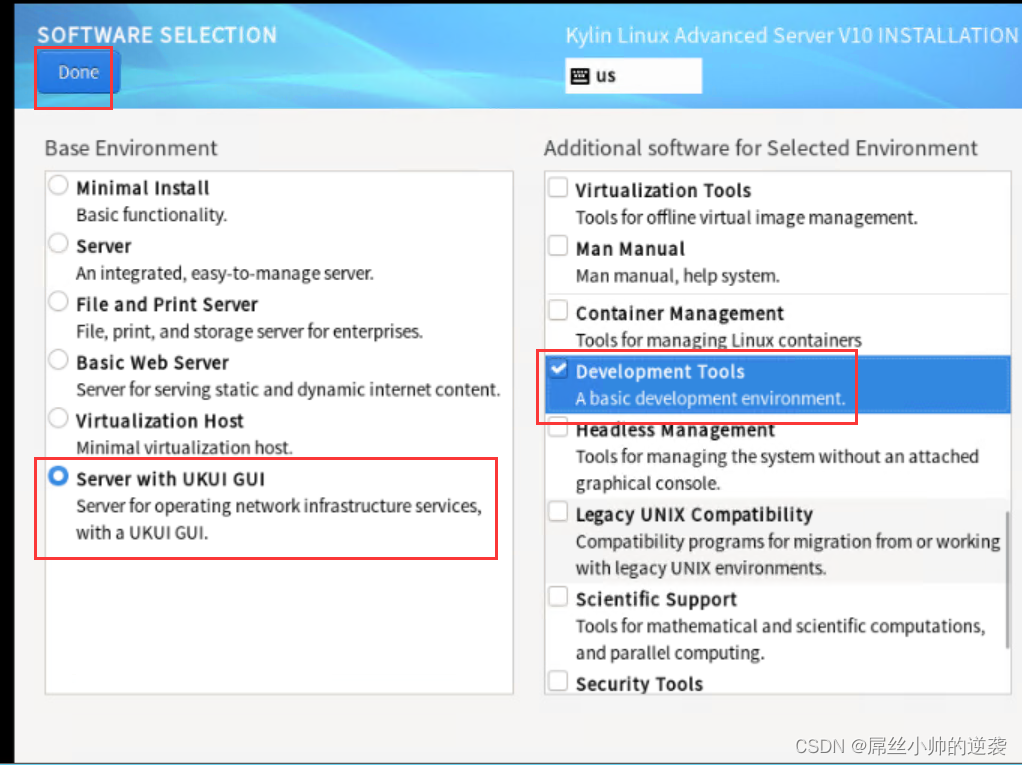Viewport: 1022px width, 765px height.
Task: Select Basic Web Server radio button
Action: pos(60,360)
